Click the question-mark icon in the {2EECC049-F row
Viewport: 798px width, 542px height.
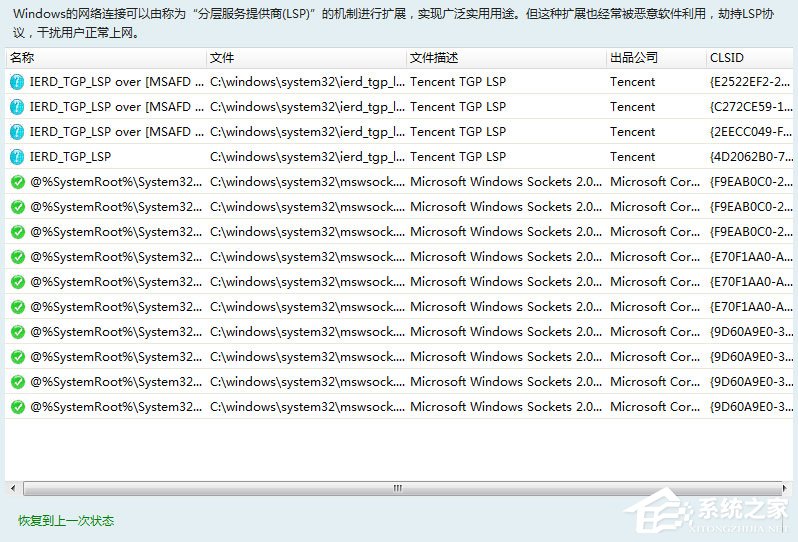(17, 132)
